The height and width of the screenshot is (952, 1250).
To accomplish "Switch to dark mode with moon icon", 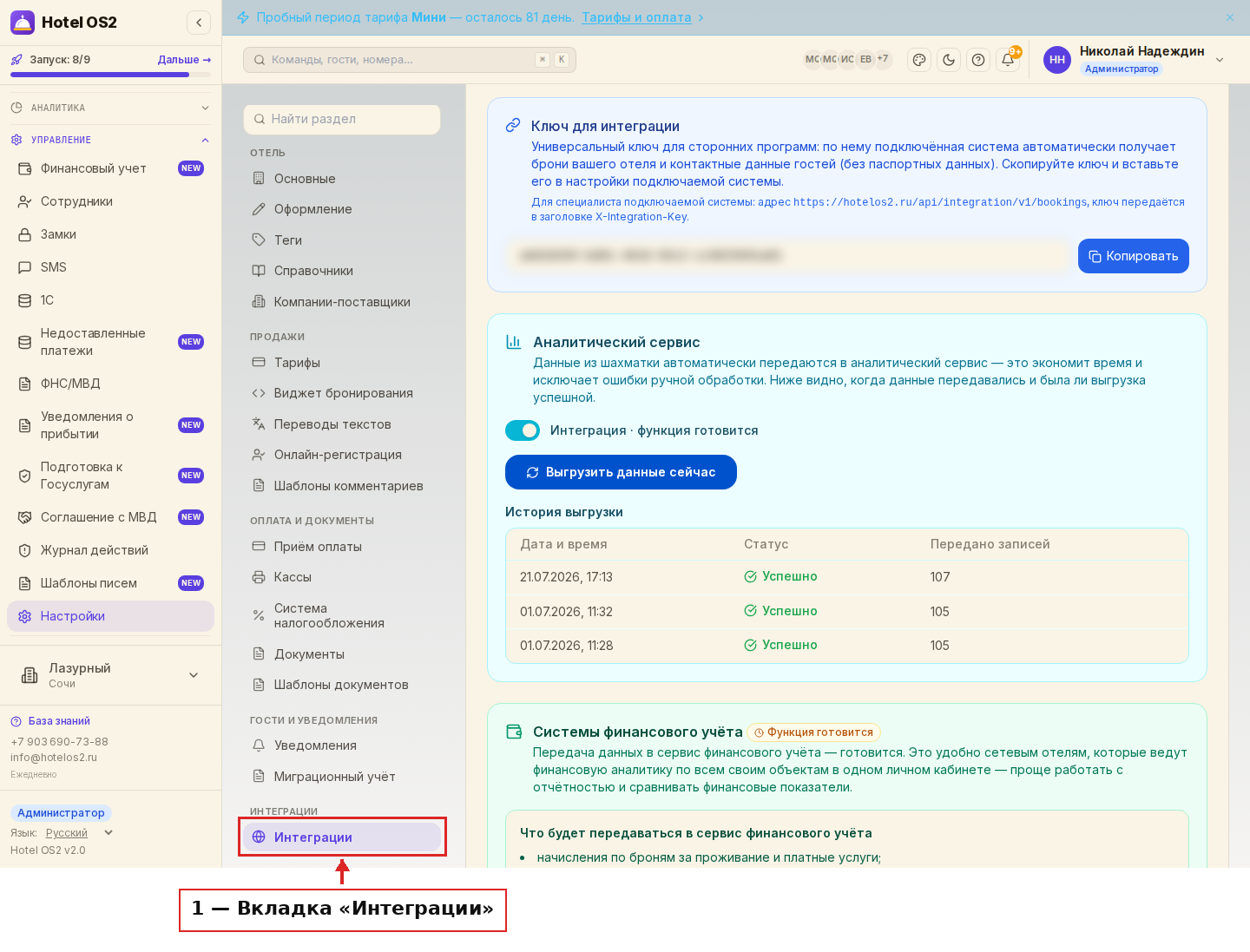I will click(x=949, y=60).
